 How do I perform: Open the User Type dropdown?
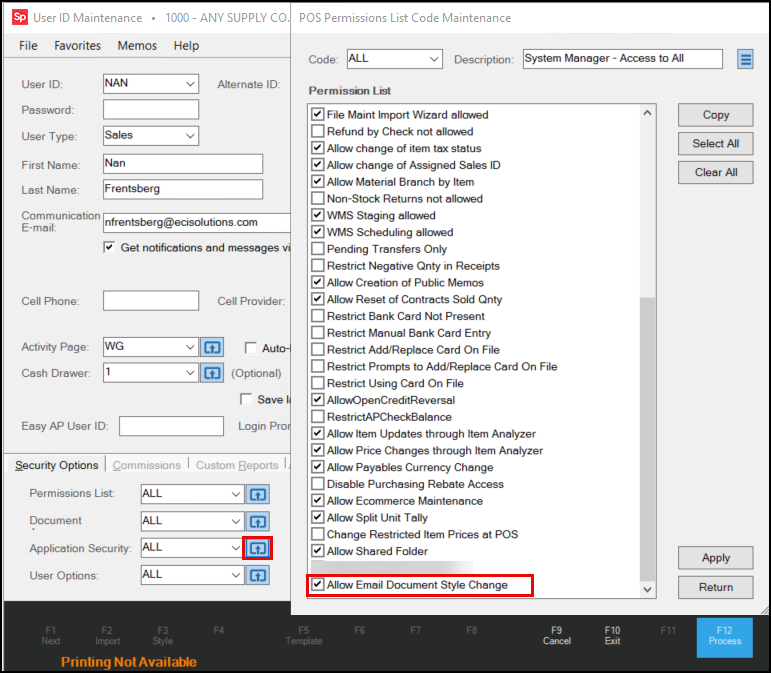(x=190, y=136)
